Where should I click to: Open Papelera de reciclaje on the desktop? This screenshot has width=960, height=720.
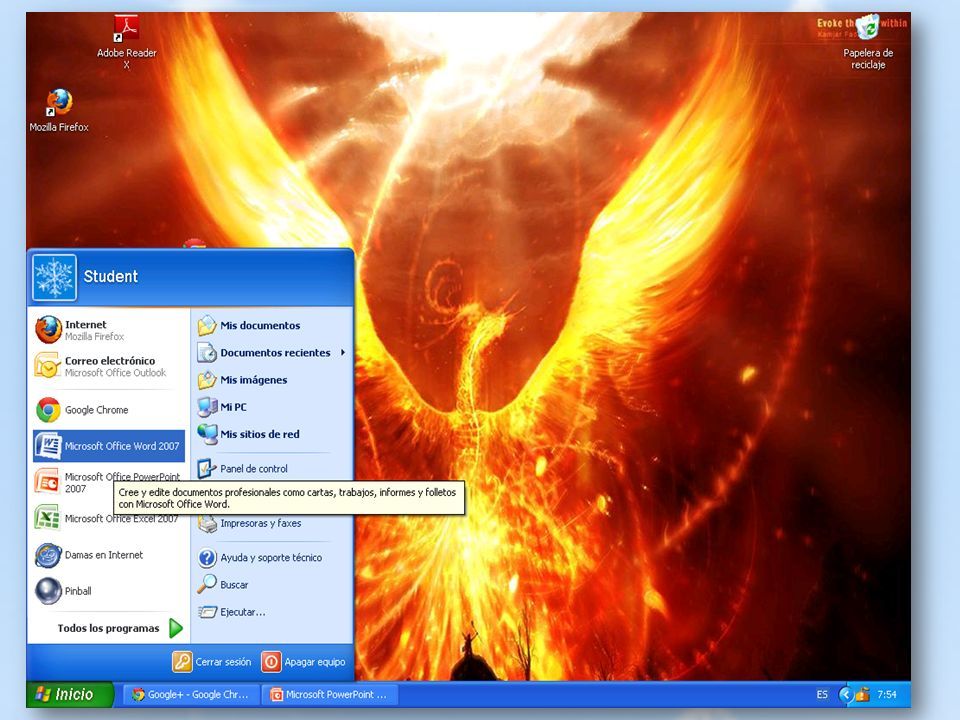(x=868, y=43)
